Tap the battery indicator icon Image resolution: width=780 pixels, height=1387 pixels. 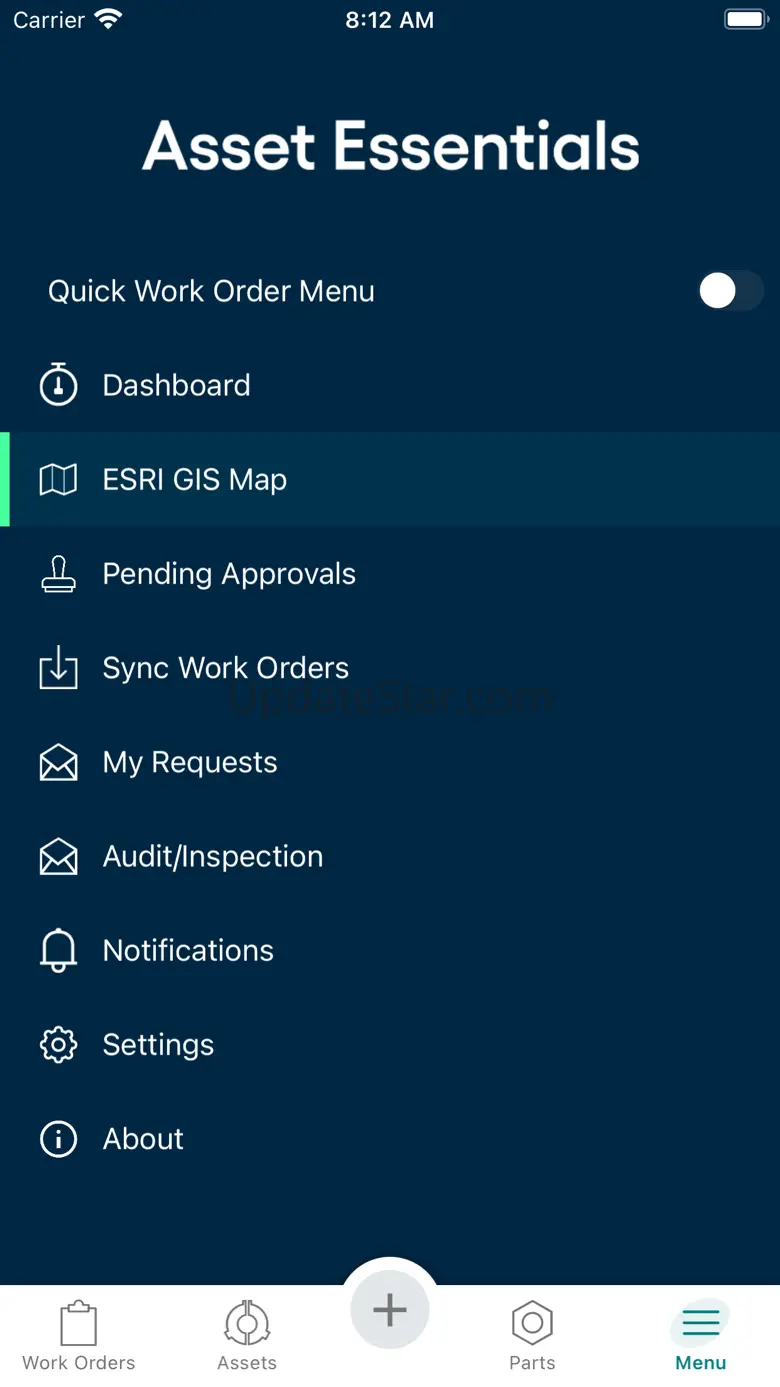click(x=745, y=19)
